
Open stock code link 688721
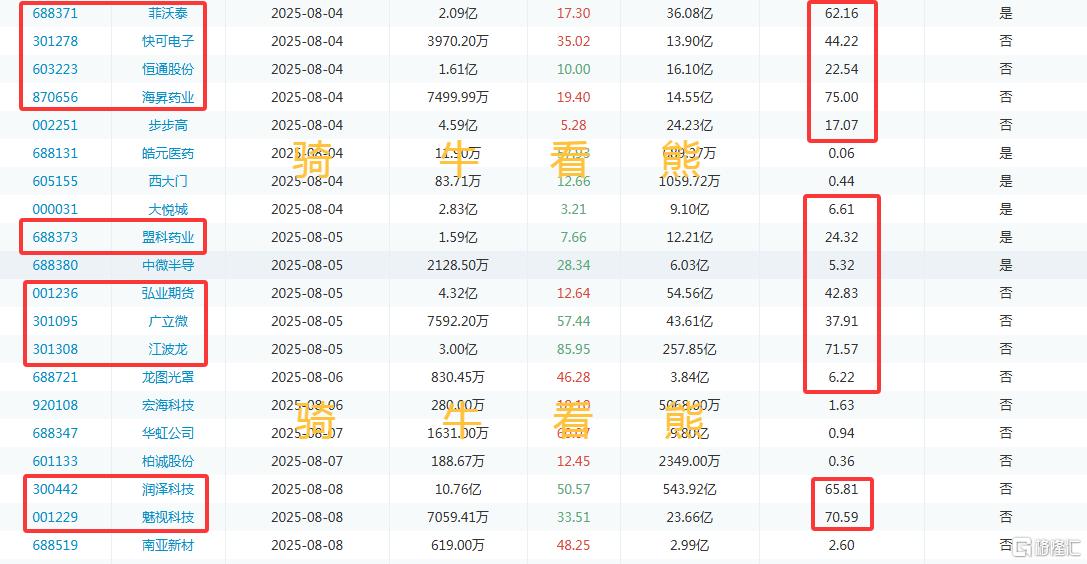click(55, 377)
